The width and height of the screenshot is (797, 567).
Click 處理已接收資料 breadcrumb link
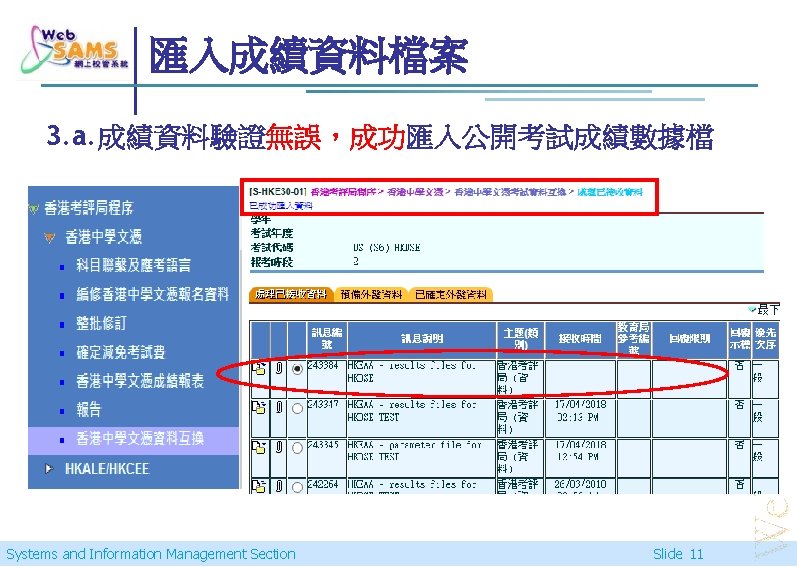[x=610, y=192]
